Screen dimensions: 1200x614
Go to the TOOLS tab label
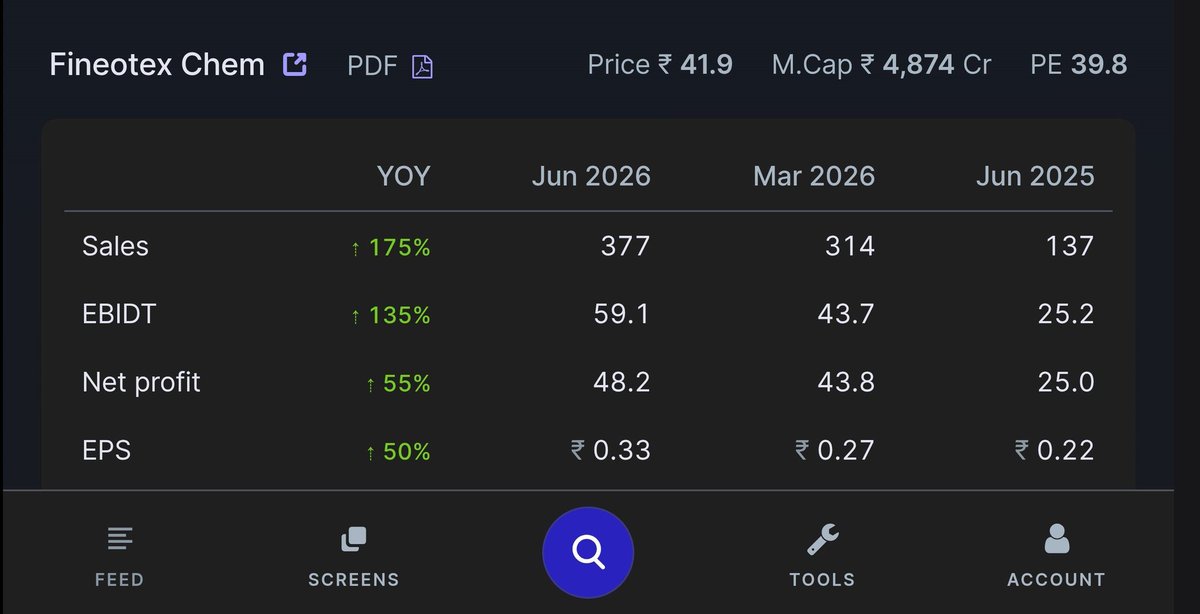click(822, 580)
